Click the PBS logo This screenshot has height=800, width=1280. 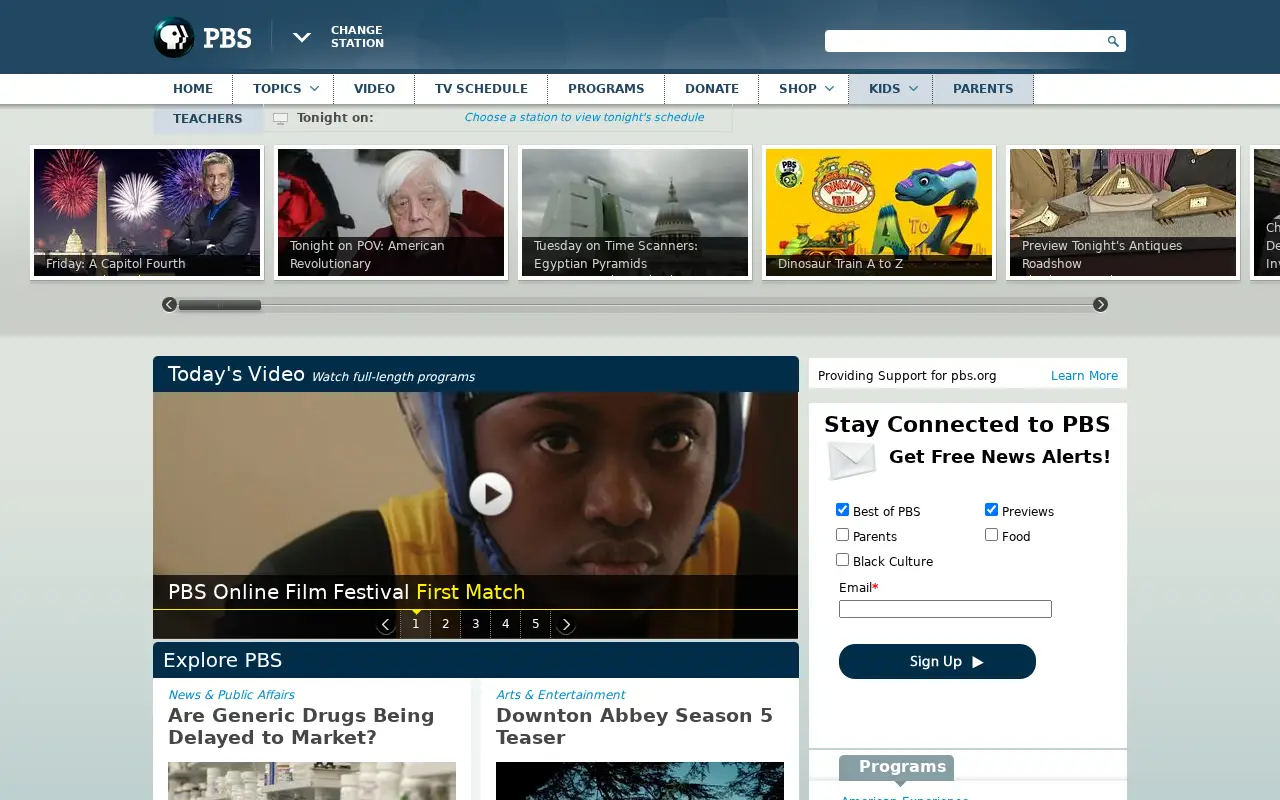(202, 38)
